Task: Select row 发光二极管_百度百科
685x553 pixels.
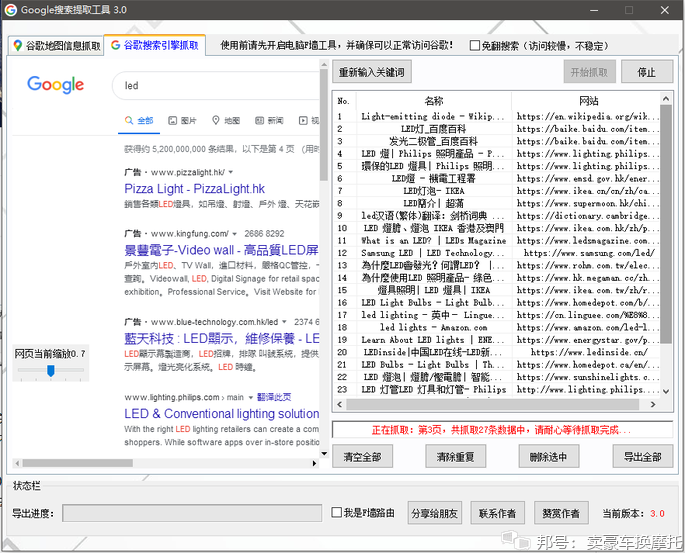Action: coord(497,141)
